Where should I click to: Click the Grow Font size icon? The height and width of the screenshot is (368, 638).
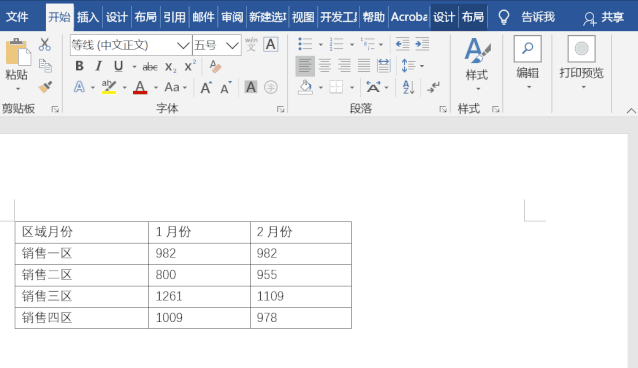[x=206, y=87]
